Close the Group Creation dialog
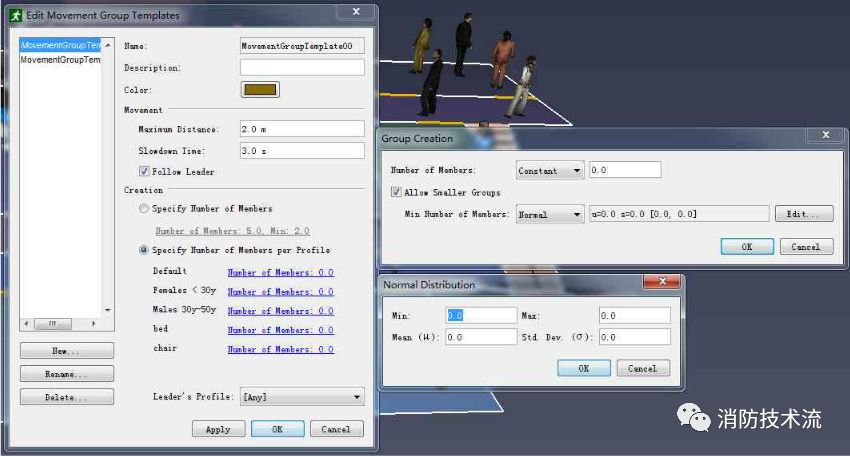 (825, 135)
